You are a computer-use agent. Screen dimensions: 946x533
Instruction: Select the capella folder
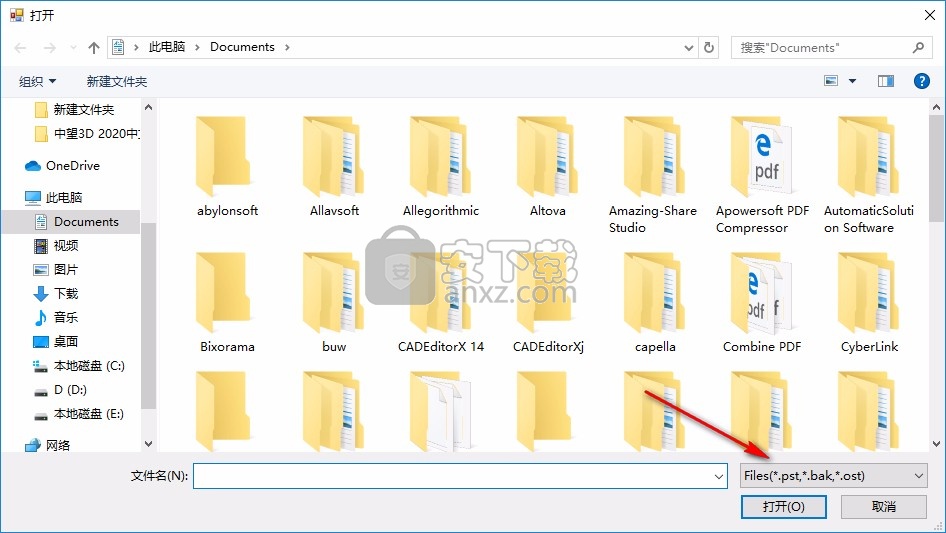click(x=655, y=302)
